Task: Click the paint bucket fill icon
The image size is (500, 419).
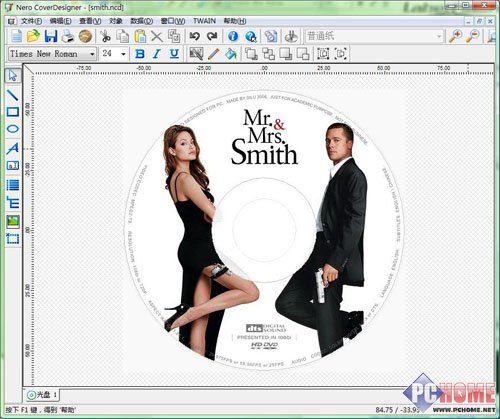Action: coord(231,53)
